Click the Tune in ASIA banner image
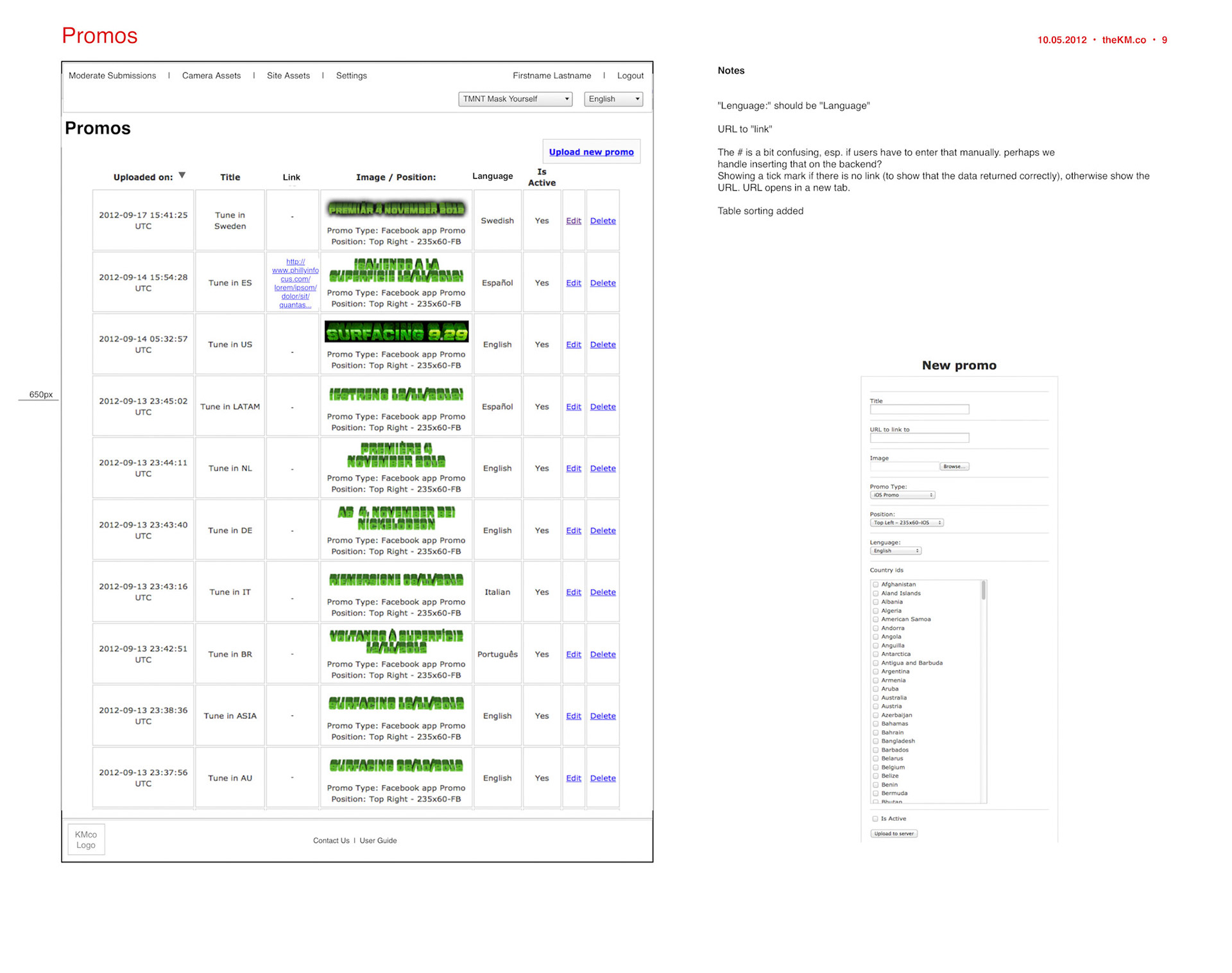The width and height of the screenshot is (1232, 973). pyautogui.click(x=396, y=703)
